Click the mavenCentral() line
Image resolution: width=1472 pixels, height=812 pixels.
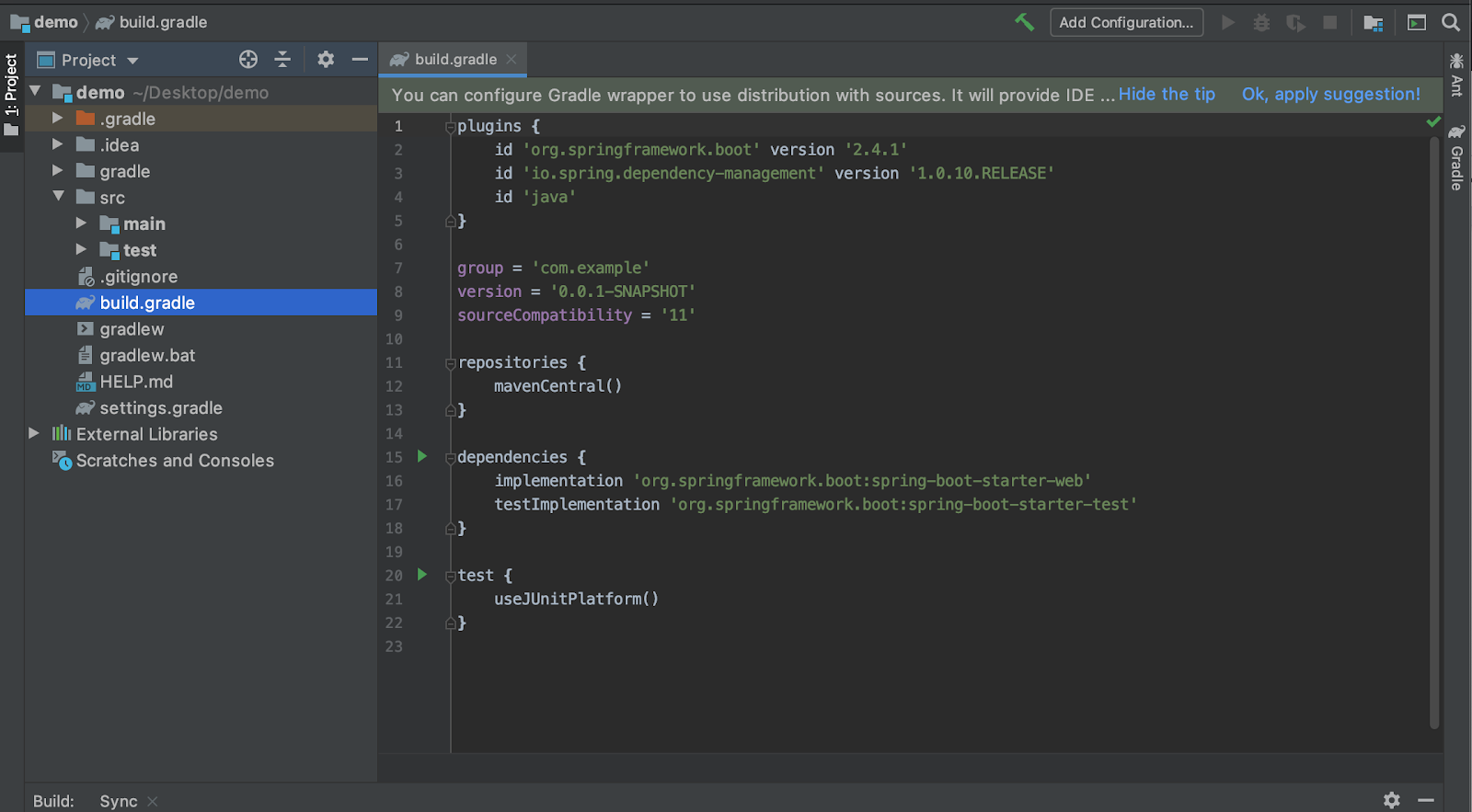pyautogui.click(x=558, y=386)
